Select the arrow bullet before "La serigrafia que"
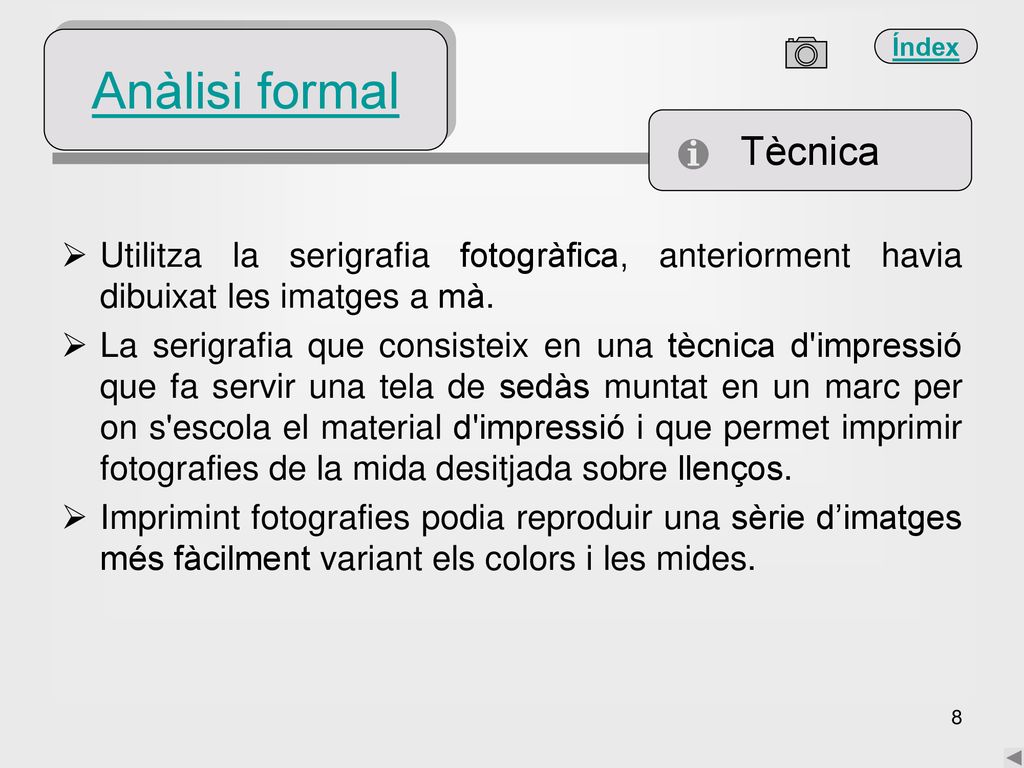The height and width of the screenshot is (768, 1024). tap(74, 345)
